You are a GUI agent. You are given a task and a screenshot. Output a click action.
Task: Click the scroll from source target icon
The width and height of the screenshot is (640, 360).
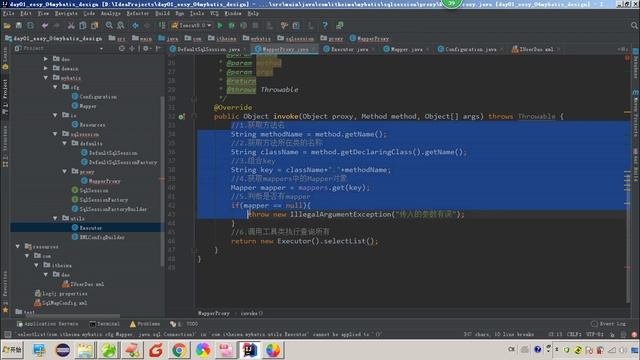point(122,49)
